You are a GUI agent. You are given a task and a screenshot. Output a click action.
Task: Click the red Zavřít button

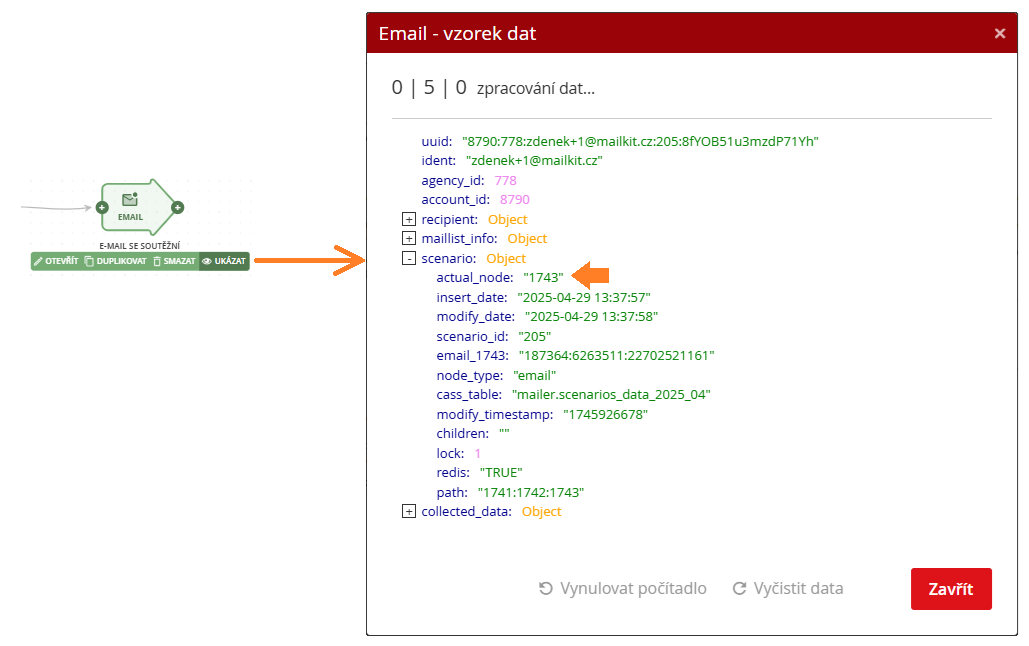click(x=951, y=589)
